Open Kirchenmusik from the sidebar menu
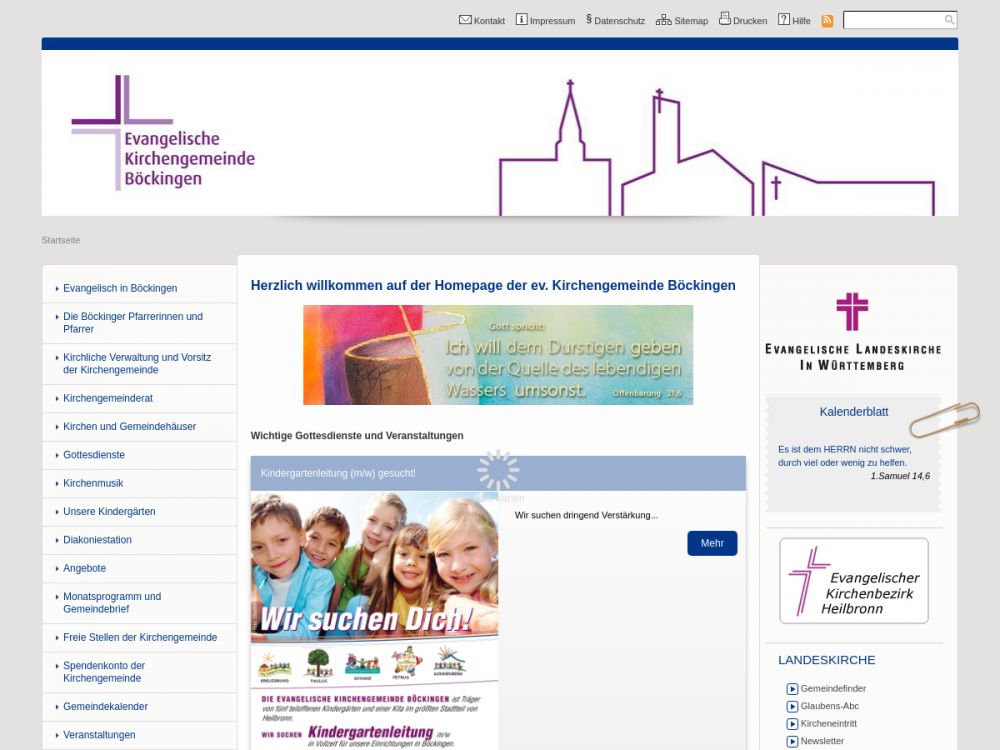The width and height of the screenshot is (1000, 750). pos(93,483)
